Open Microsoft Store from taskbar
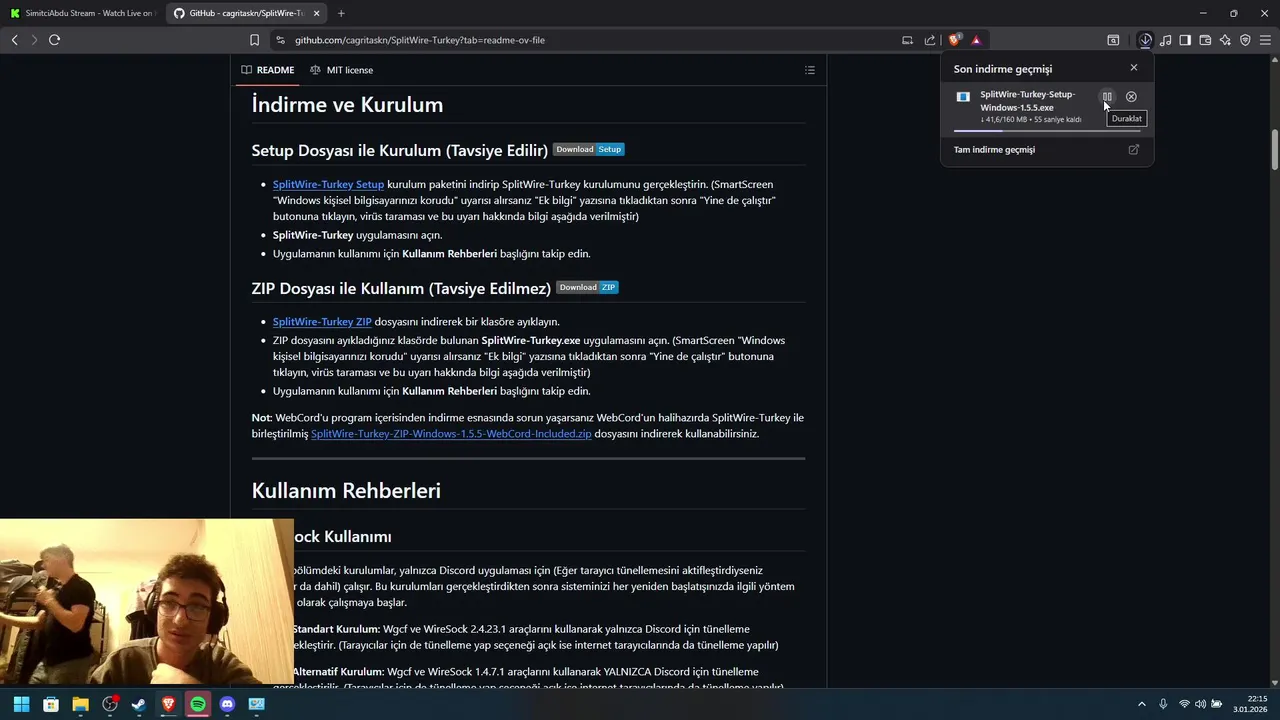1280x720 pixels. (x=51, y=704)
